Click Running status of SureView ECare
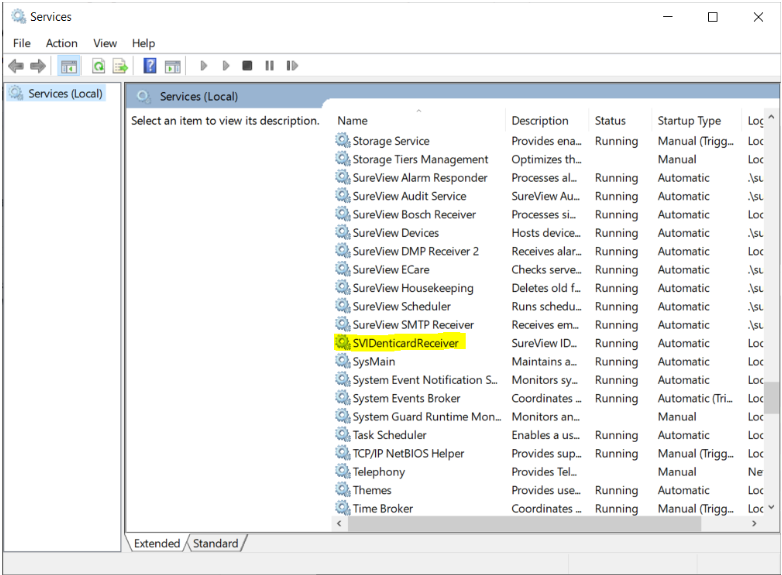The image size is (782, 575). [x=616, y=270]
